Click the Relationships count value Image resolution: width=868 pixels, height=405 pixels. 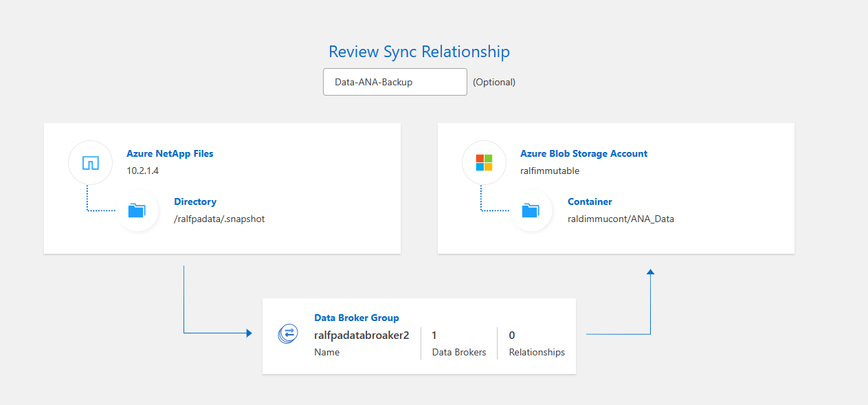coord(512,335)
